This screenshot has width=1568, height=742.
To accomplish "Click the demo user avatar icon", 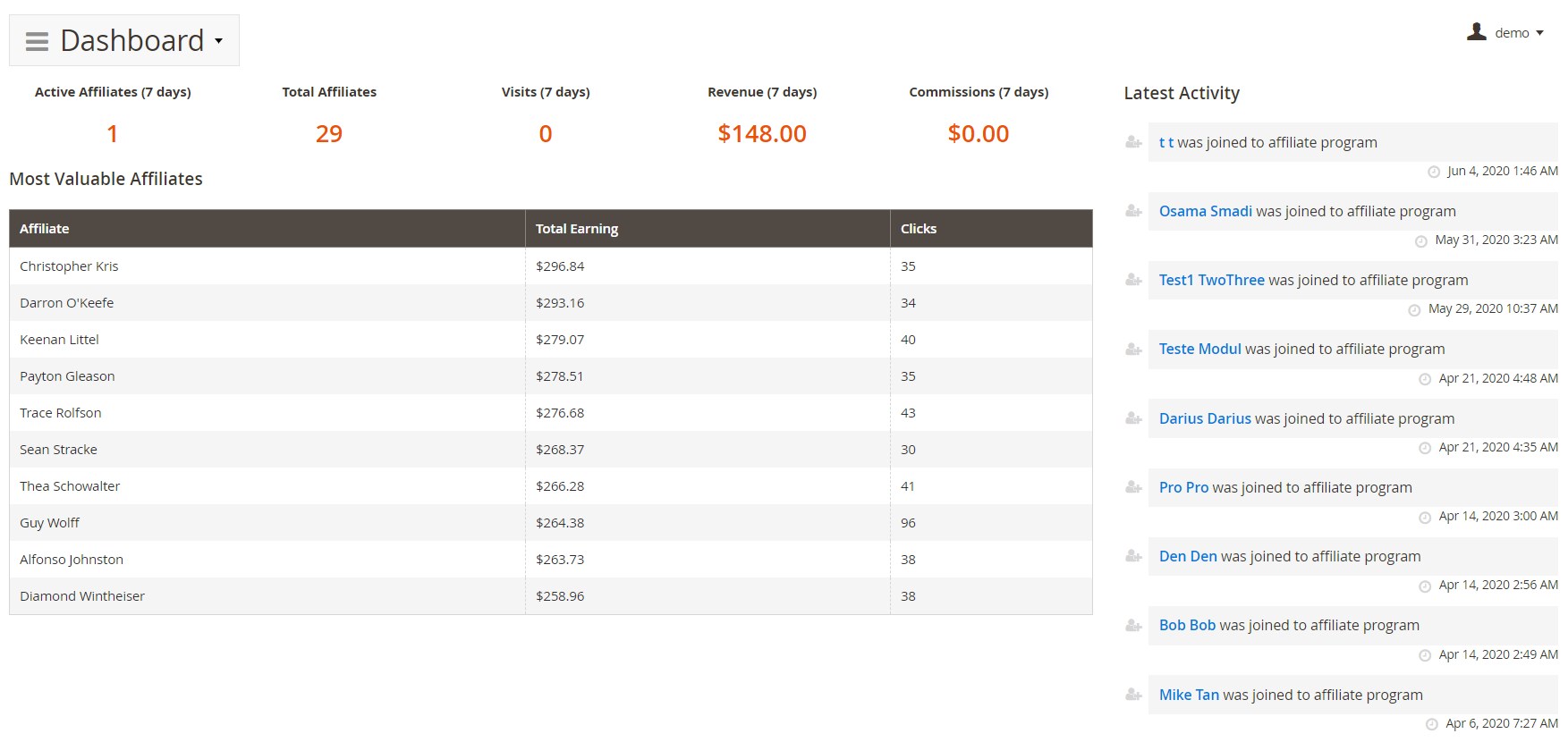I will tap(1477, 32).
